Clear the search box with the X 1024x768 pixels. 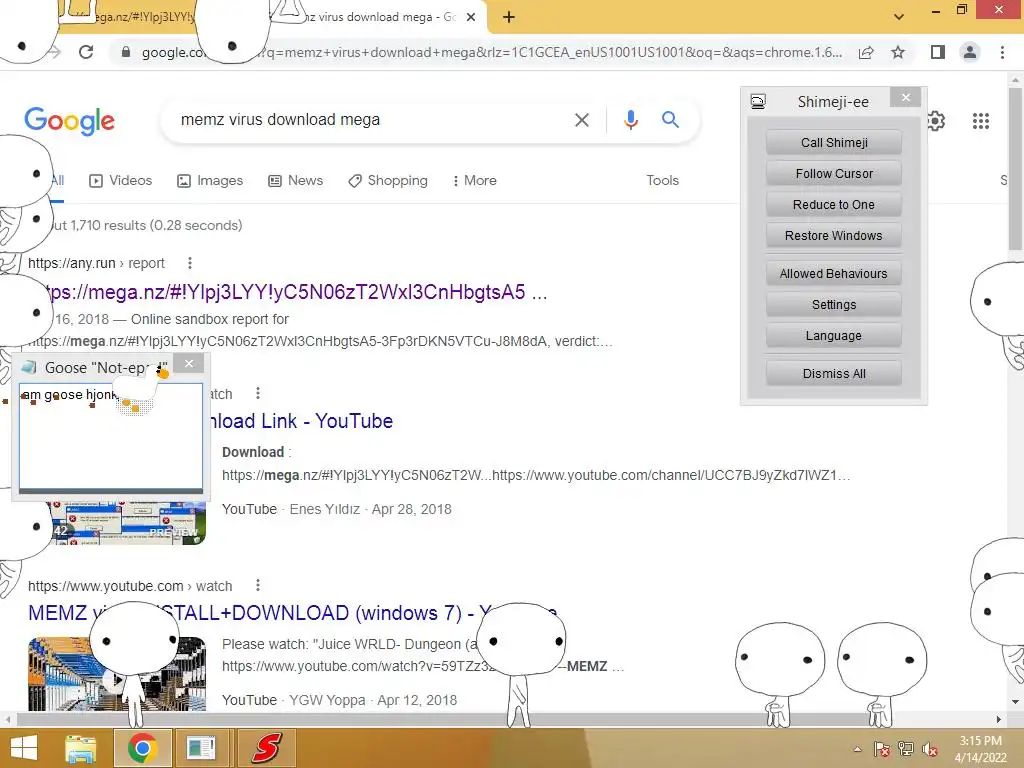coord(581,120)
